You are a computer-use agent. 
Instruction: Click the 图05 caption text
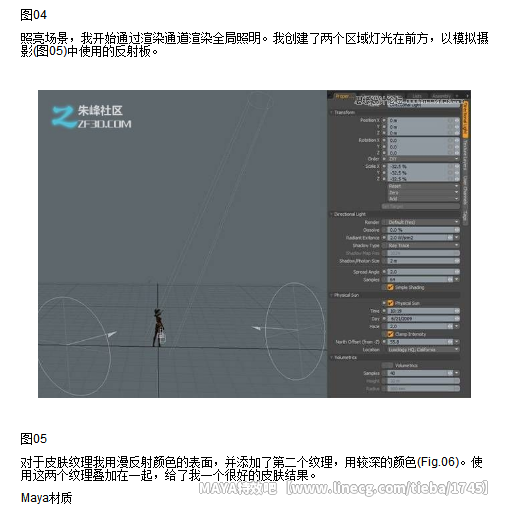point(33,439)
